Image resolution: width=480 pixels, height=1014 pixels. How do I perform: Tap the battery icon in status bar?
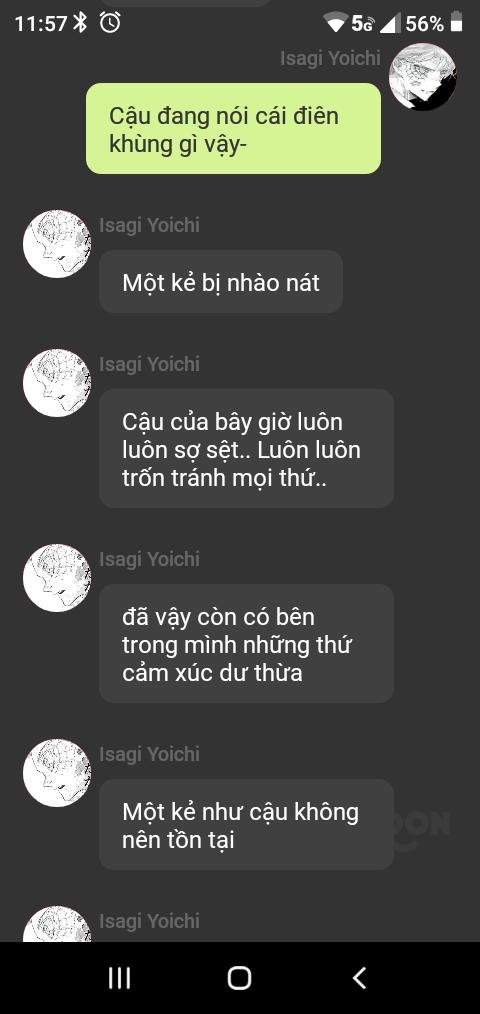pos(457,23)
